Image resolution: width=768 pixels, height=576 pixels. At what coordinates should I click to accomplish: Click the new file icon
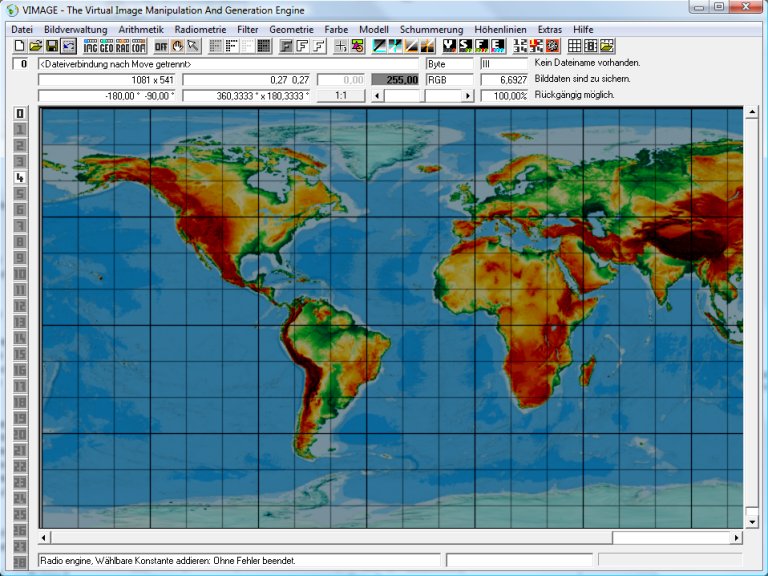point(20,46)
